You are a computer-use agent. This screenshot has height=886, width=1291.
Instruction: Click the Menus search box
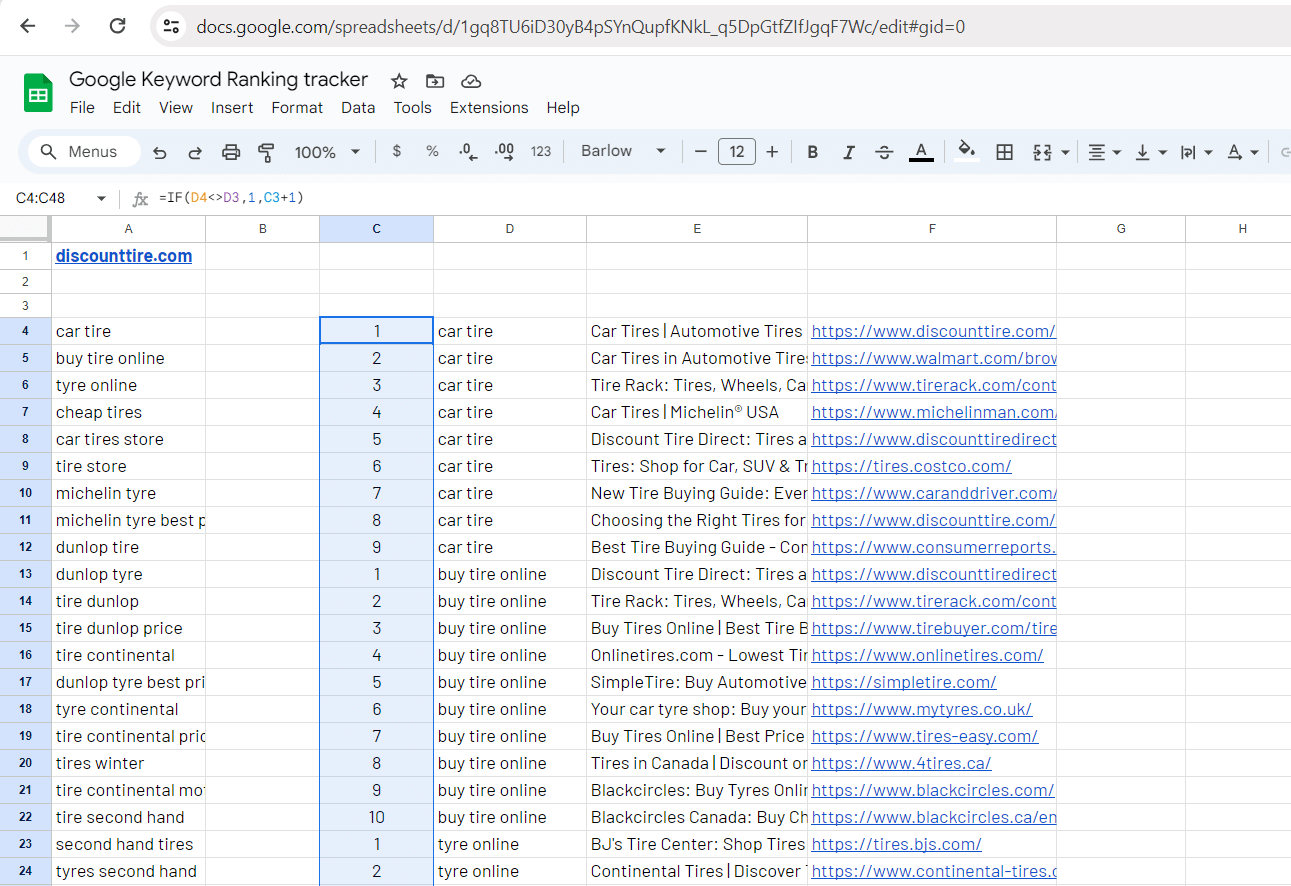pos(84,152)
